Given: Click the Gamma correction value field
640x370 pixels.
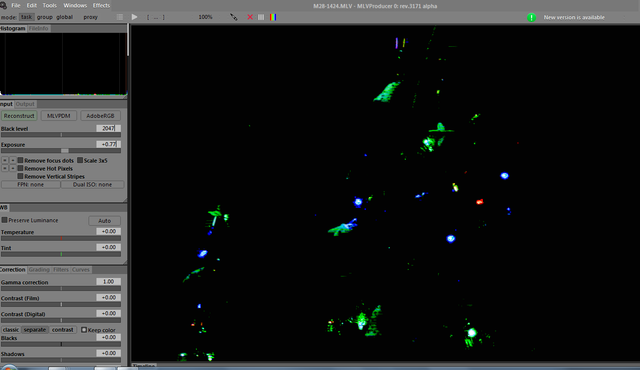Looking at the screenshot, I should [x=109, y=281].
